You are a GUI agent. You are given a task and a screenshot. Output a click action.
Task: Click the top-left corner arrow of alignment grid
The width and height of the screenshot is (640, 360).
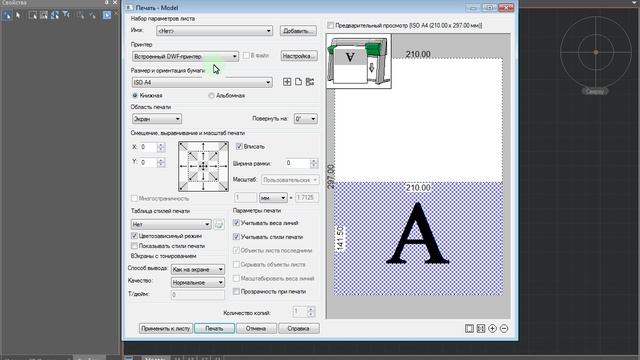[183, 146]
